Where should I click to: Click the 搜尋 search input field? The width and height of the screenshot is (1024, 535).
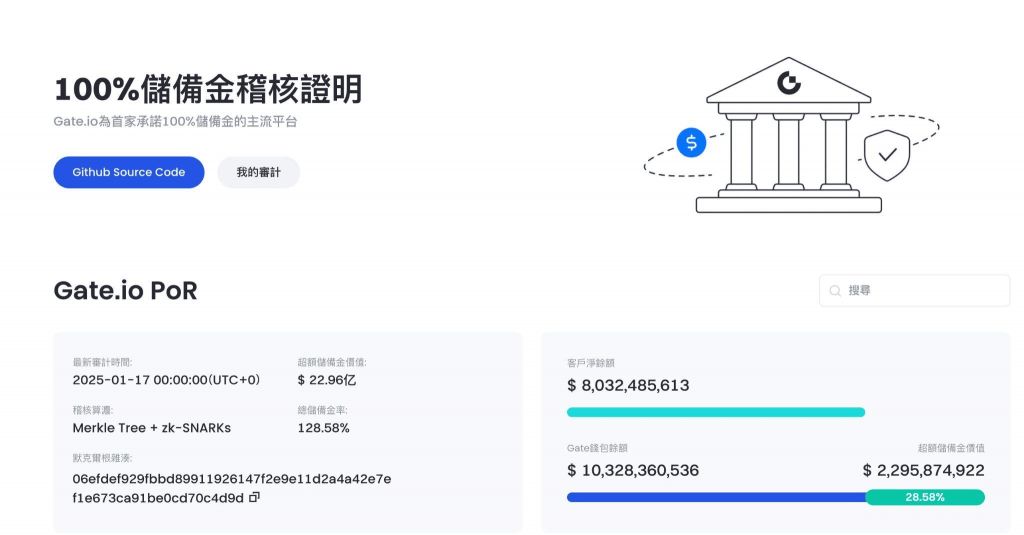[x=922, y=290]
